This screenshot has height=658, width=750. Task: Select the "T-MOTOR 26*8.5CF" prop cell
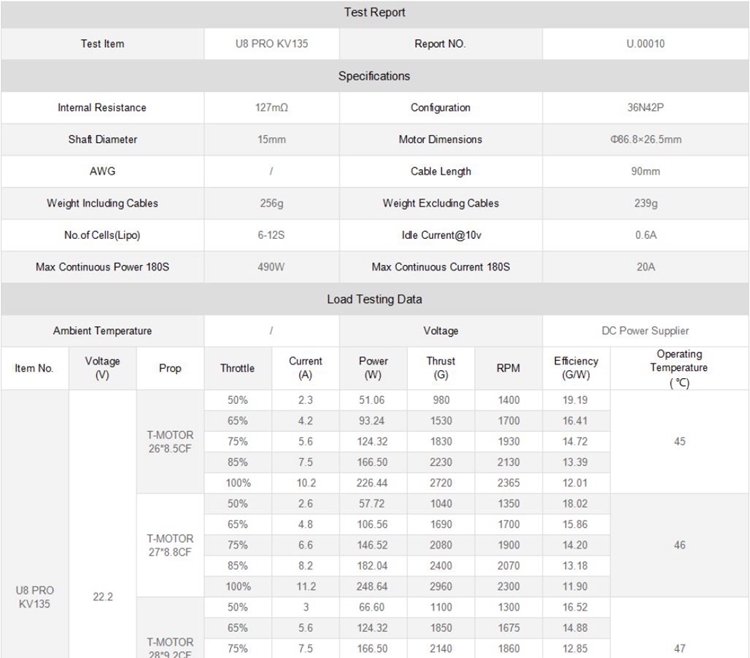tap(170, 442)
